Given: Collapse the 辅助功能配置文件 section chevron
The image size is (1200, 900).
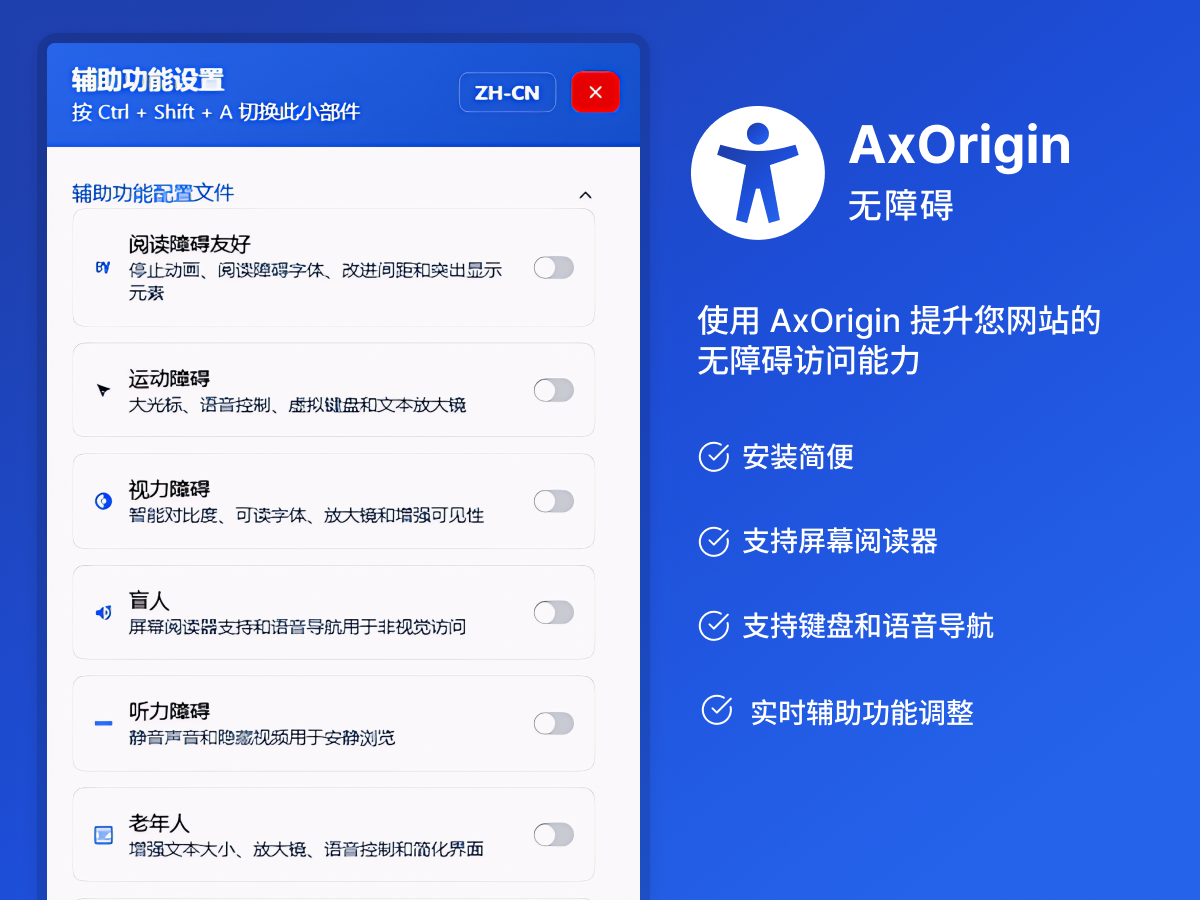Looking at the screenshot, I should click(x=586, y=195).
